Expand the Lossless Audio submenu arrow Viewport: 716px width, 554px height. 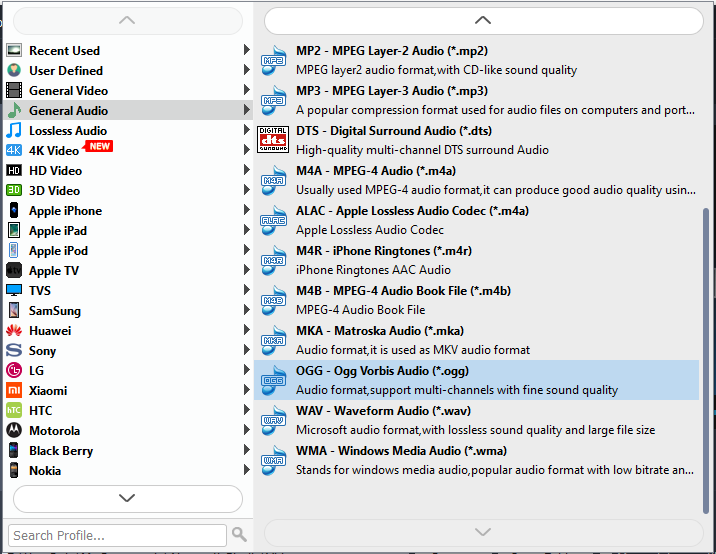coord(247,130)
